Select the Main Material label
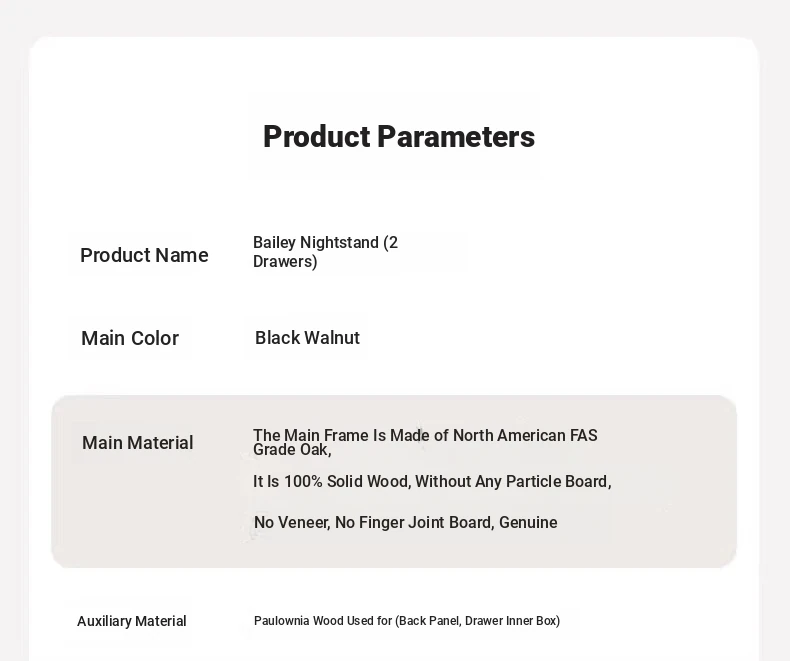 coord(138,443)
